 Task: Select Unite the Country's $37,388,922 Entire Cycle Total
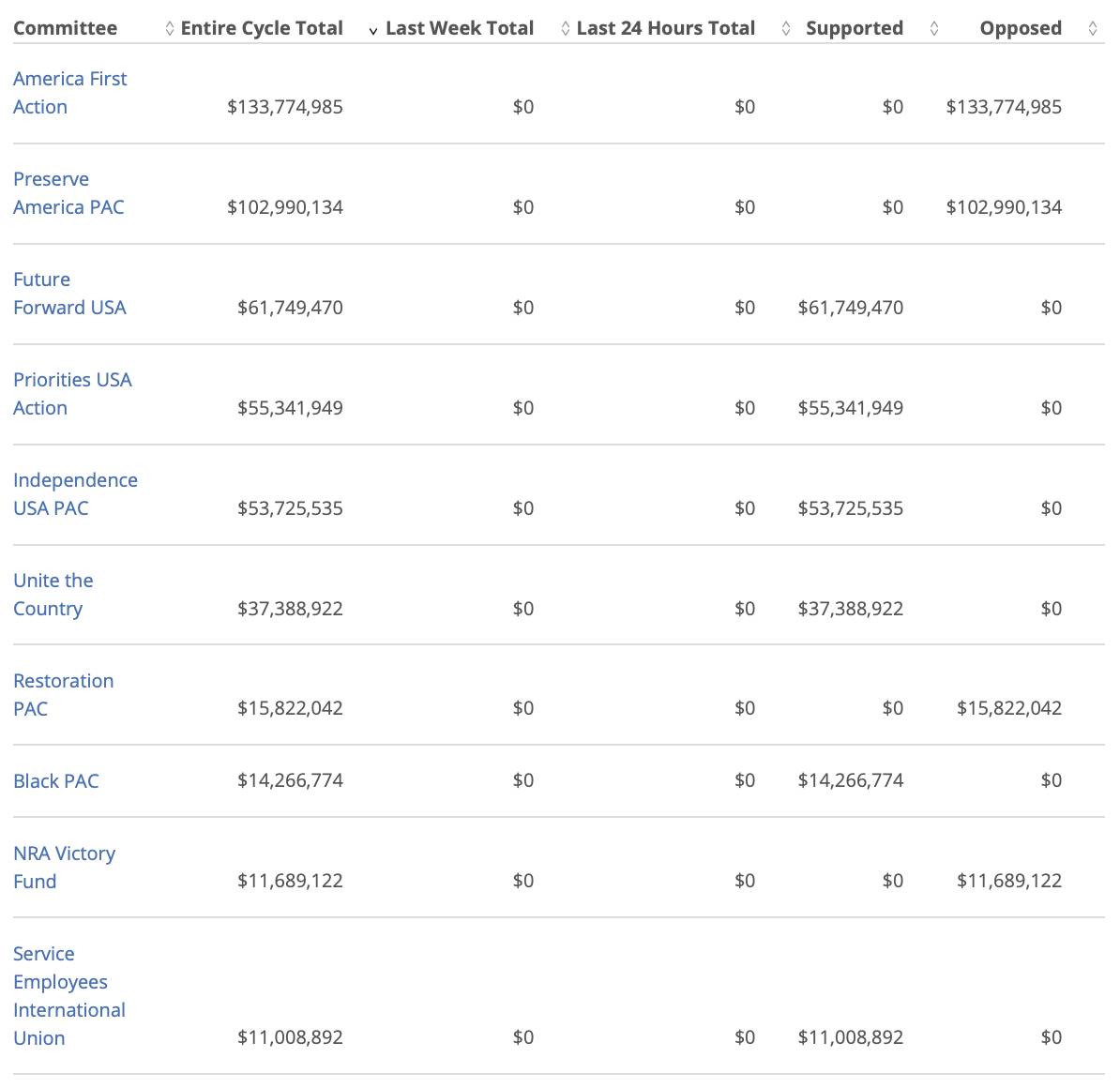[x=290, y=609]
